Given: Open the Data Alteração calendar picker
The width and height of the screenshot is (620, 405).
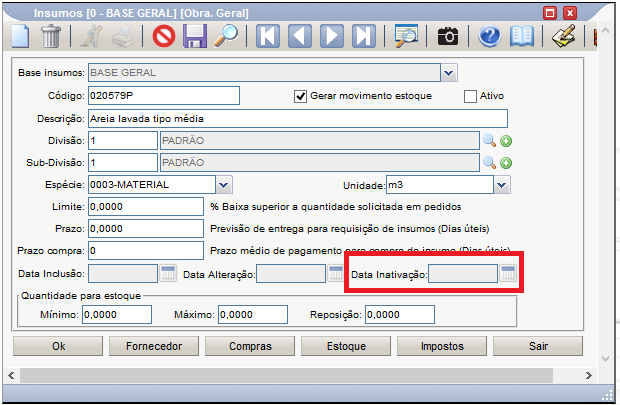Looking at the screenshot, I should tap(336, 273).
